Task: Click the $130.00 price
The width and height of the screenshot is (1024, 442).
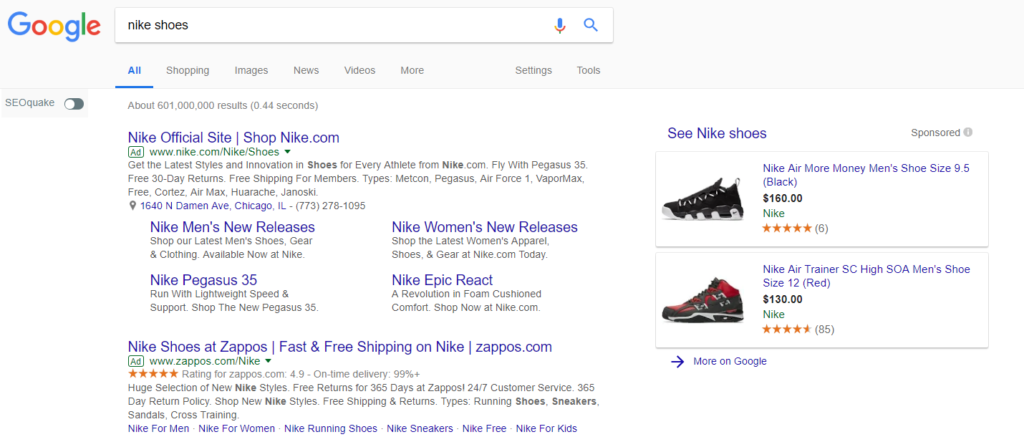Action: click(x=783, y=300)
